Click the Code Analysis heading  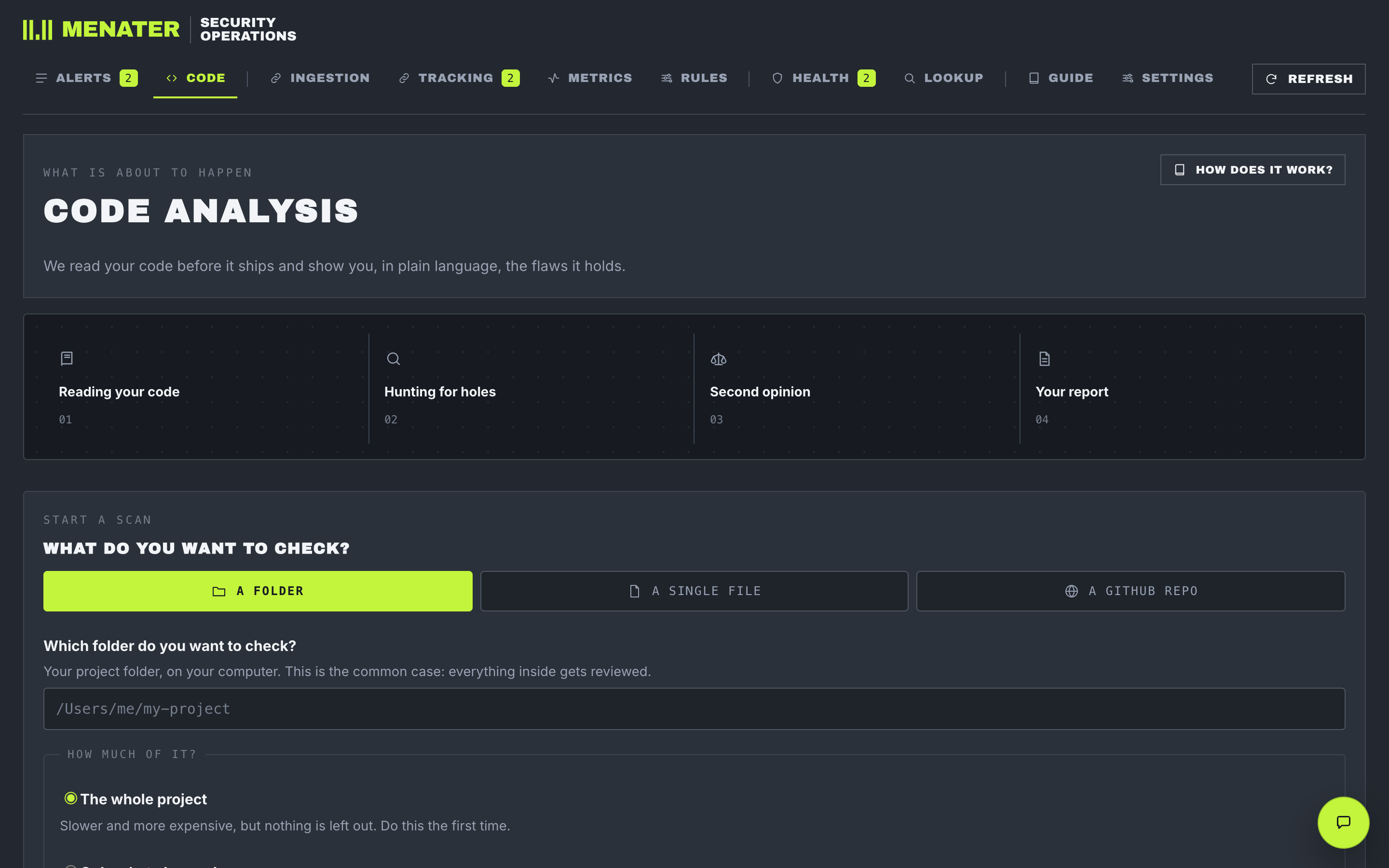point(201,211)
